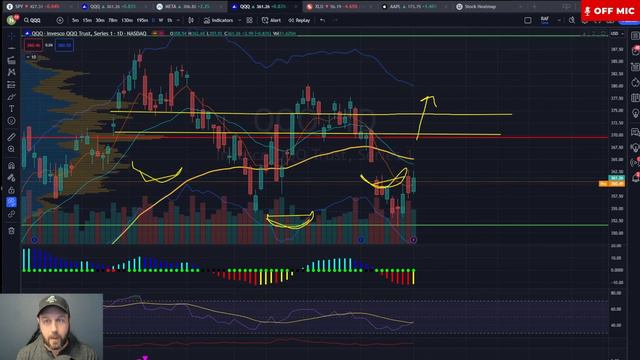Image resolution: width=640 pixels, height=360 pixels.
Task: Open the user profile avatar menu
Action: [x=12, y=20]
